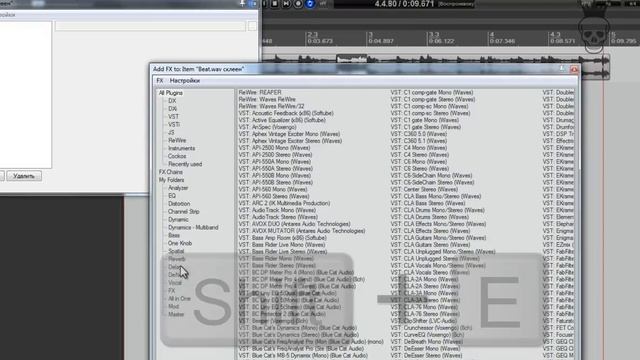Select the Cockos category
The width and height of the screenshot is (640, 360).
[177, 156]
